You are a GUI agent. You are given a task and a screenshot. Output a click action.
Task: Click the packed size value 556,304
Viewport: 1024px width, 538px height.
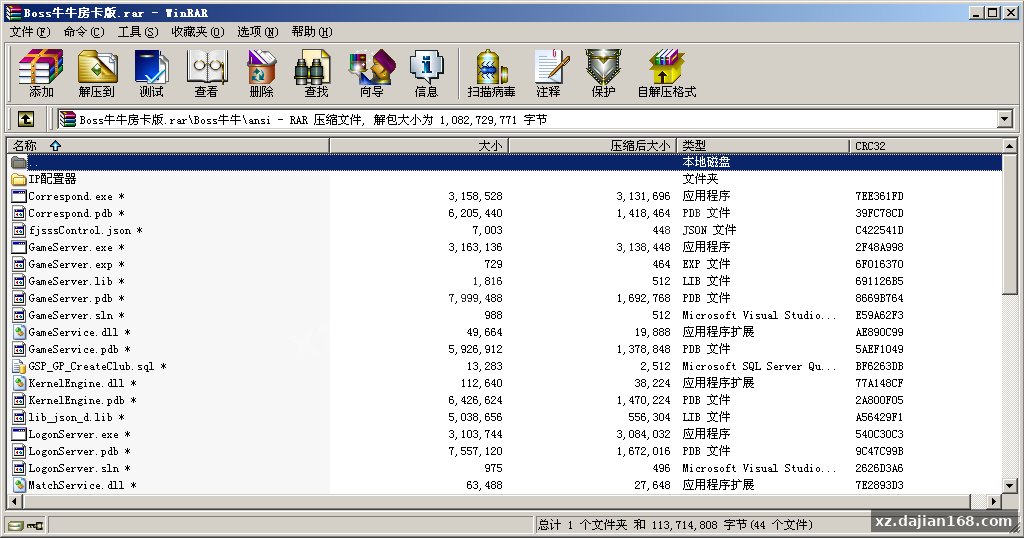(649, 417)
